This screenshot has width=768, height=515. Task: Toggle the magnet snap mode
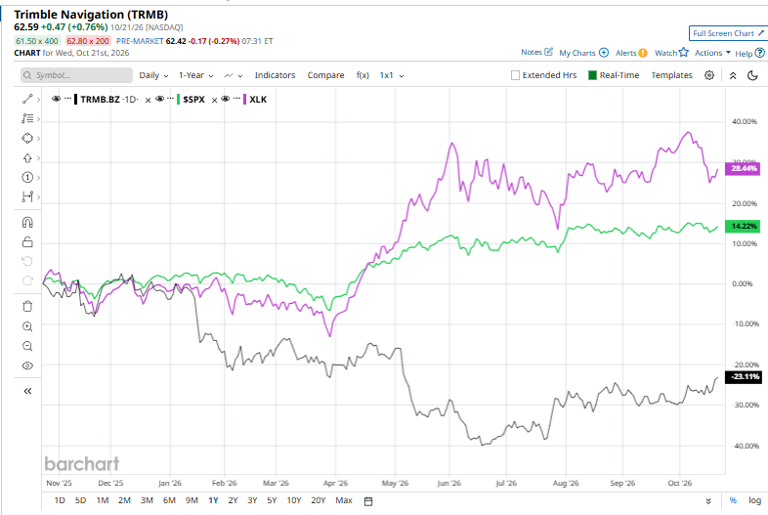click(27, 222)
